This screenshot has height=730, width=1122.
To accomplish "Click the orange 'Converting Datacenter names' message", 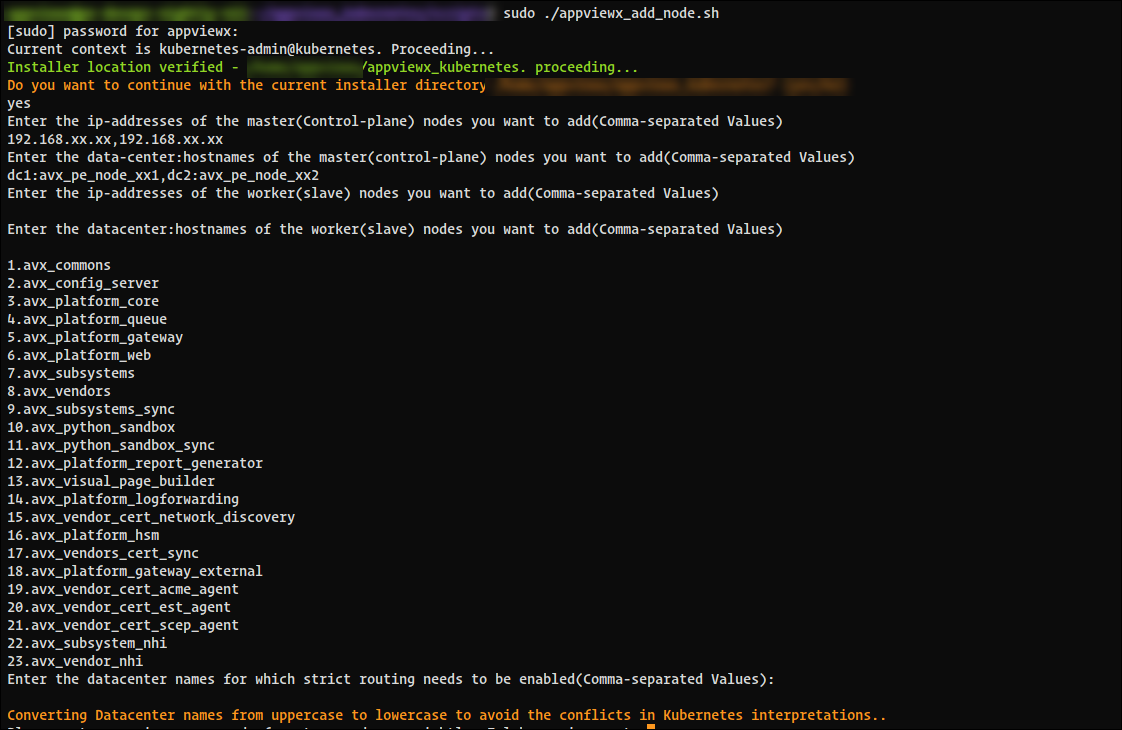I will pyautogui.click(x=447, y=715).
